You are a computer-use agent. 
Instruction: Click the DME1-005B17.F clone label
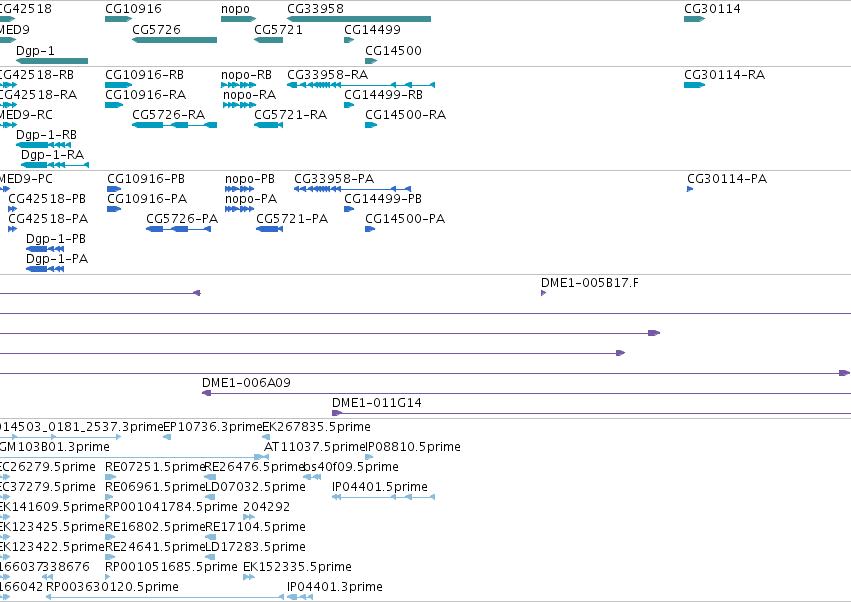point(590,283)
